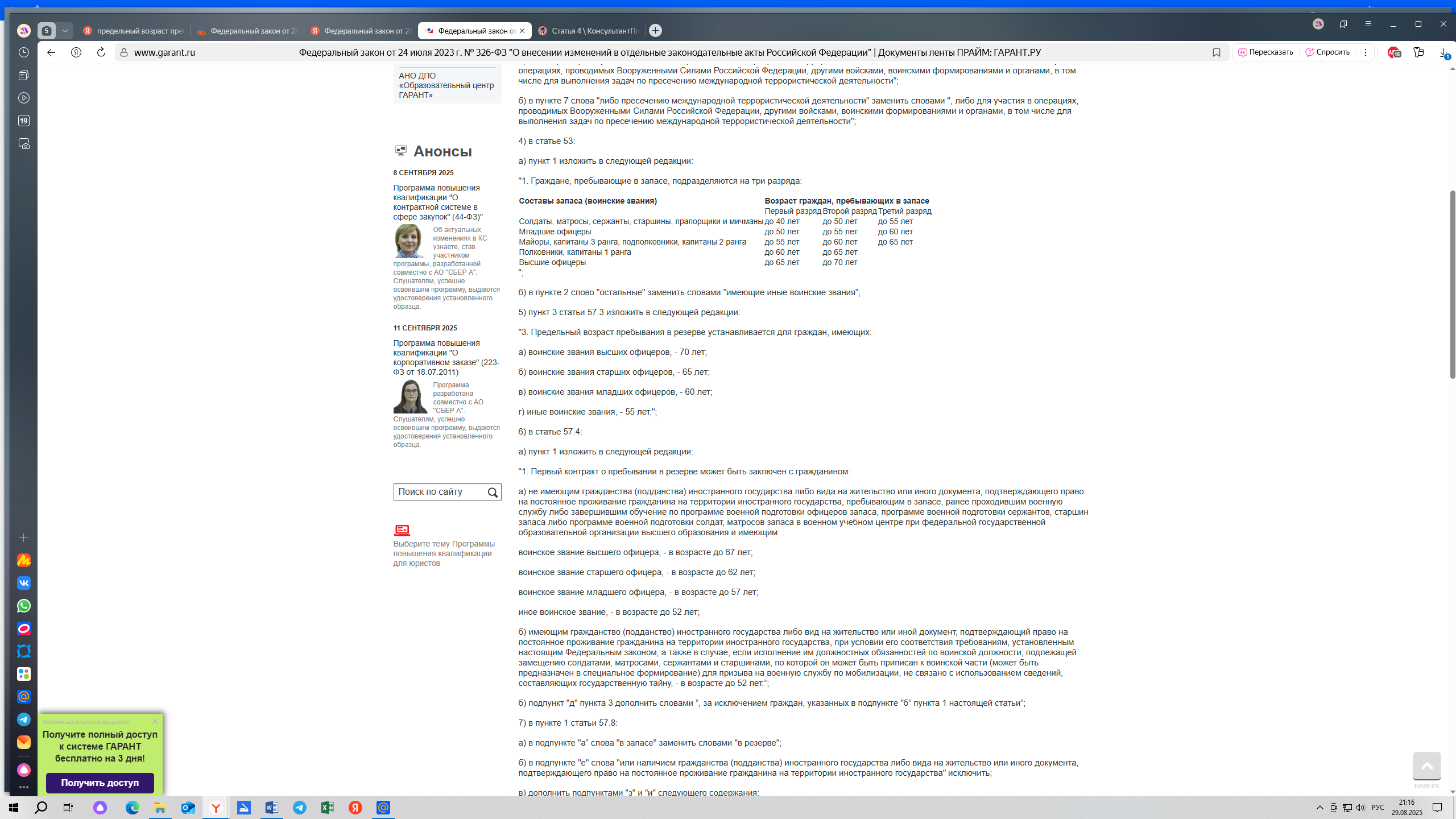Click the screenshot tool icon in sidebar
Viewport: 1456px width, 819px height.
click(x=24, y=144)
